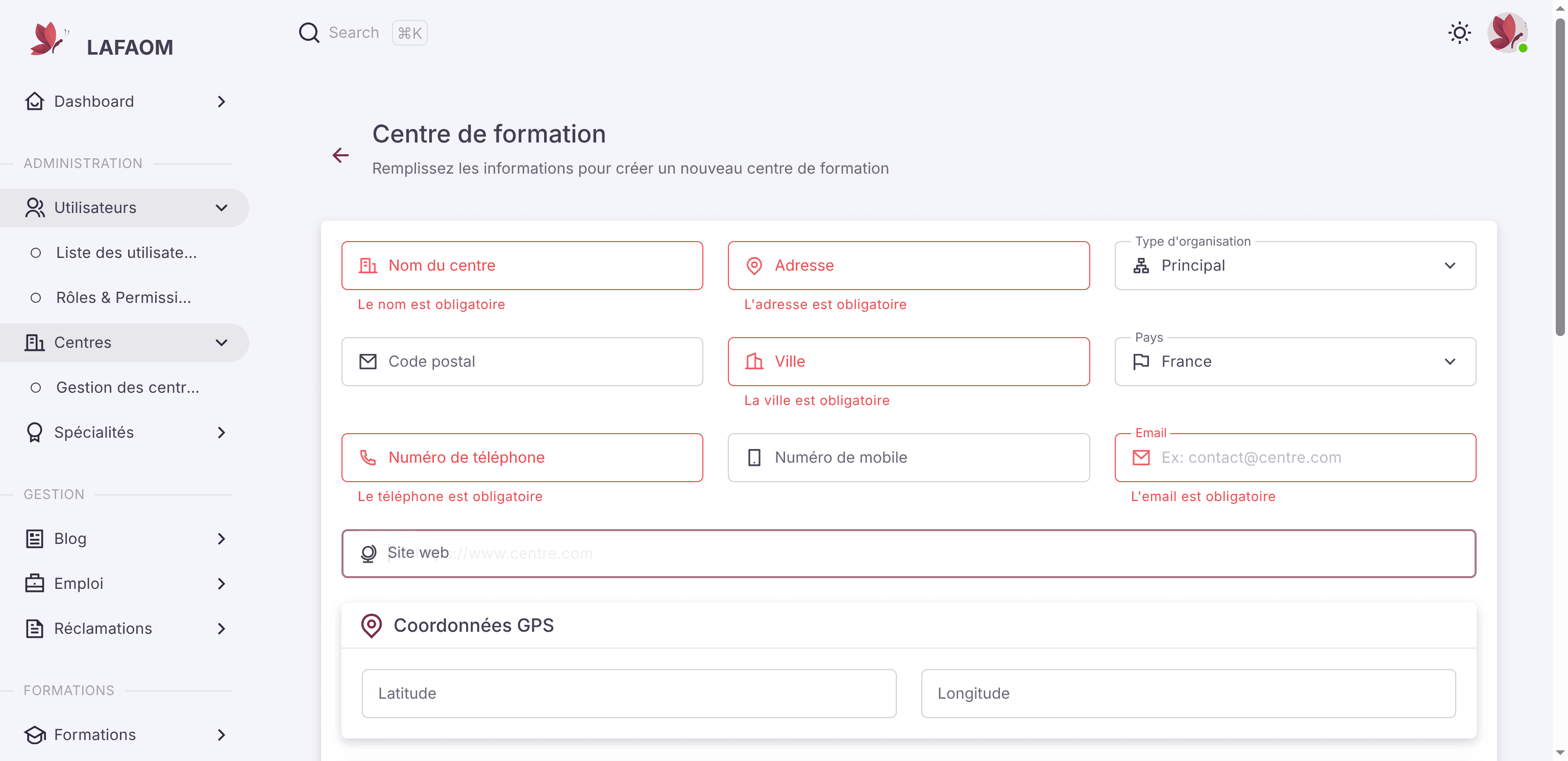Focus the Ville input field
The width and height of the screenshot is (1568, 761).
(909, 361)
